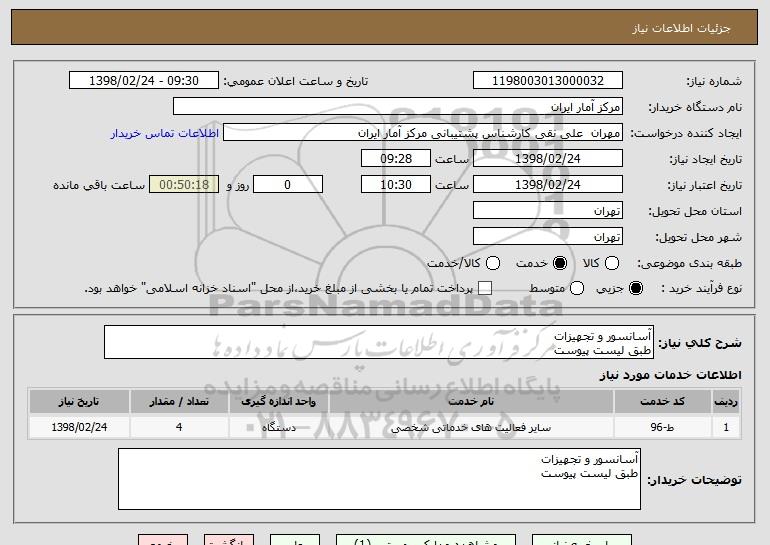Image resolution: width=770 pixels, height=545 pixels.
Task: Click the اطلاعات خدمات مورد نیاز heading
Action: click(670, 375)
